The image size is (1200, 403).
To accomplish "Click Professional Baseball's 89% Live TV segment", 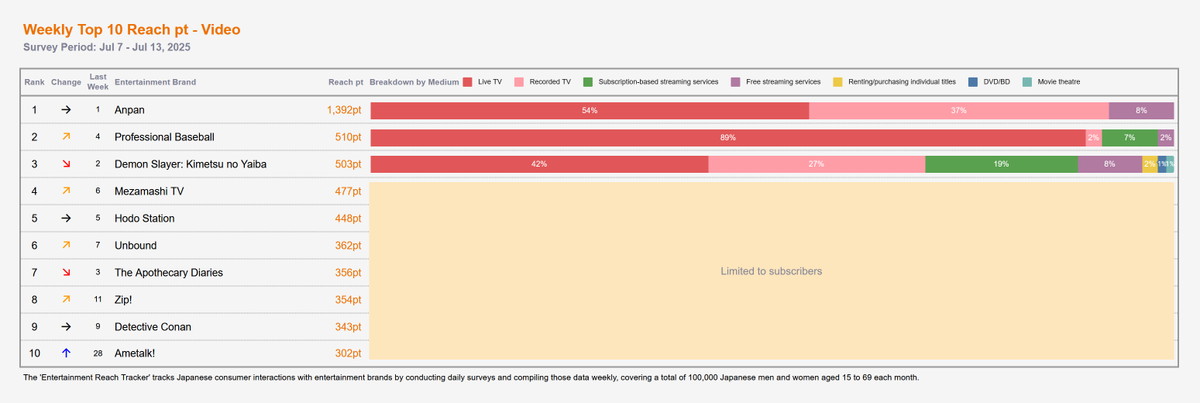I will 728,137.
